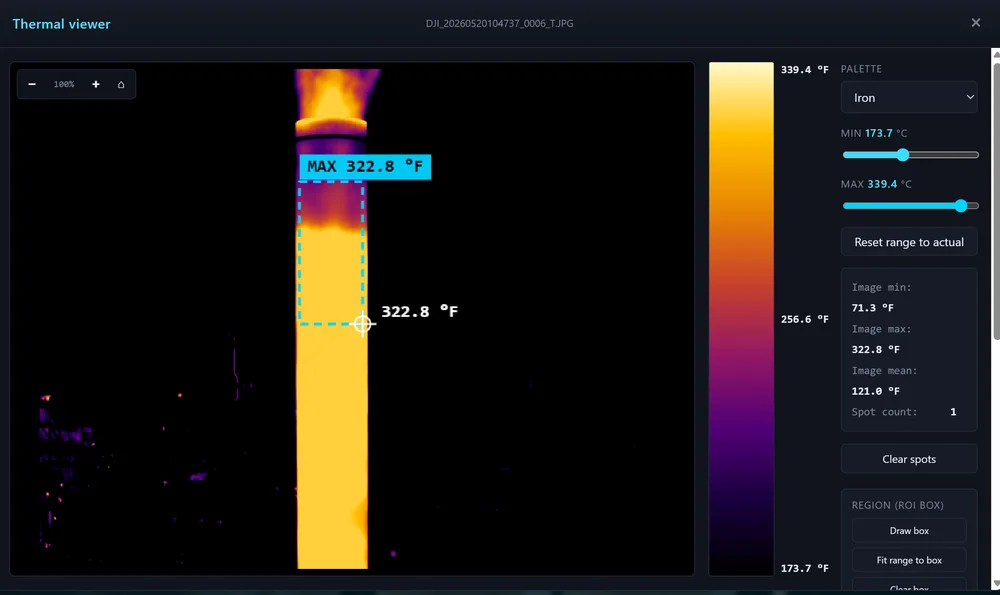Click the 339.4 °F scale top label
Screen dimensions: 1000x595
805,70
